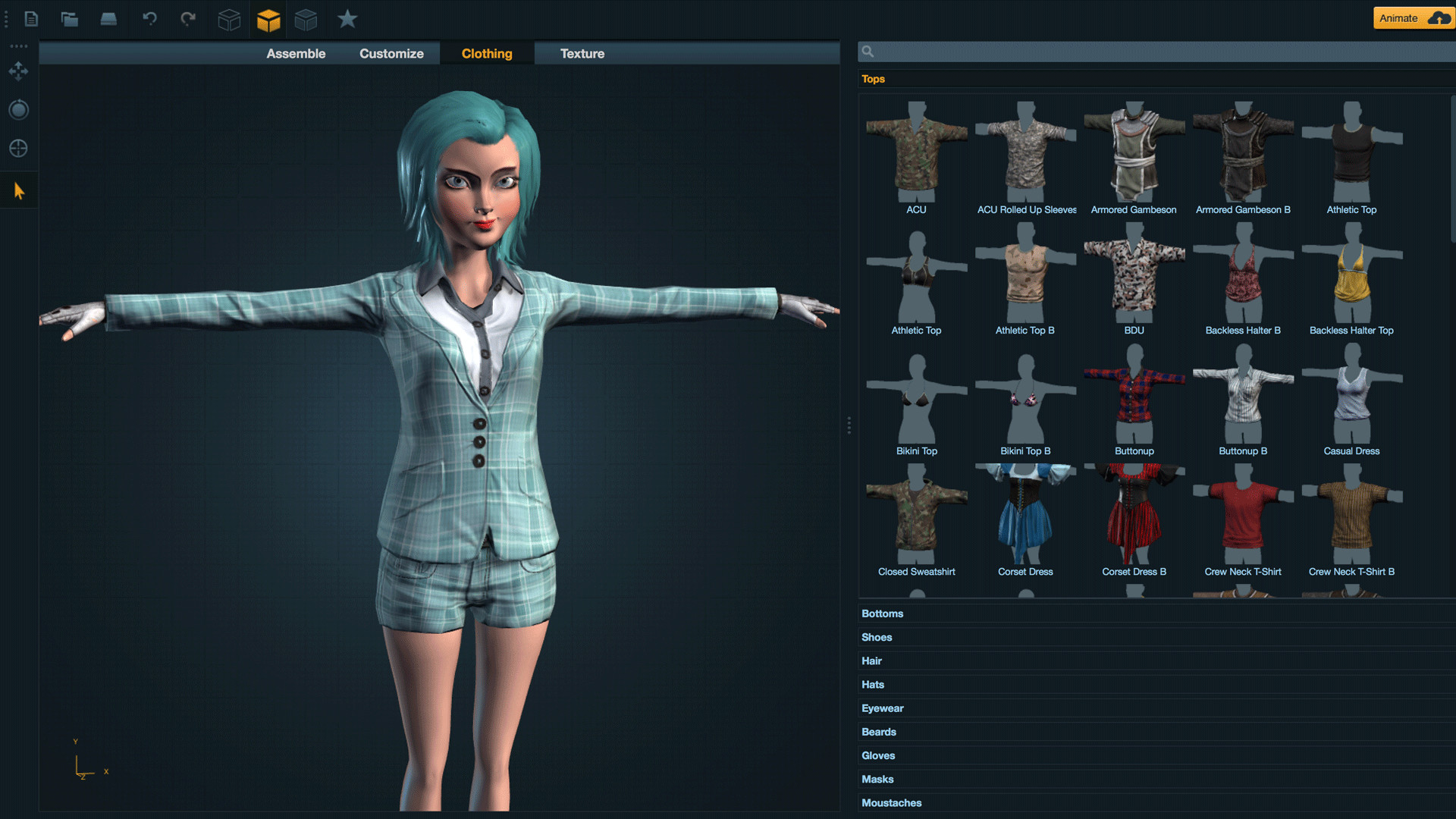Image resolution: width=1456 pixels, height=819 pixels.
Task: Apply the Crew Neck T-Shirt top
Action: pos(1242,516)
